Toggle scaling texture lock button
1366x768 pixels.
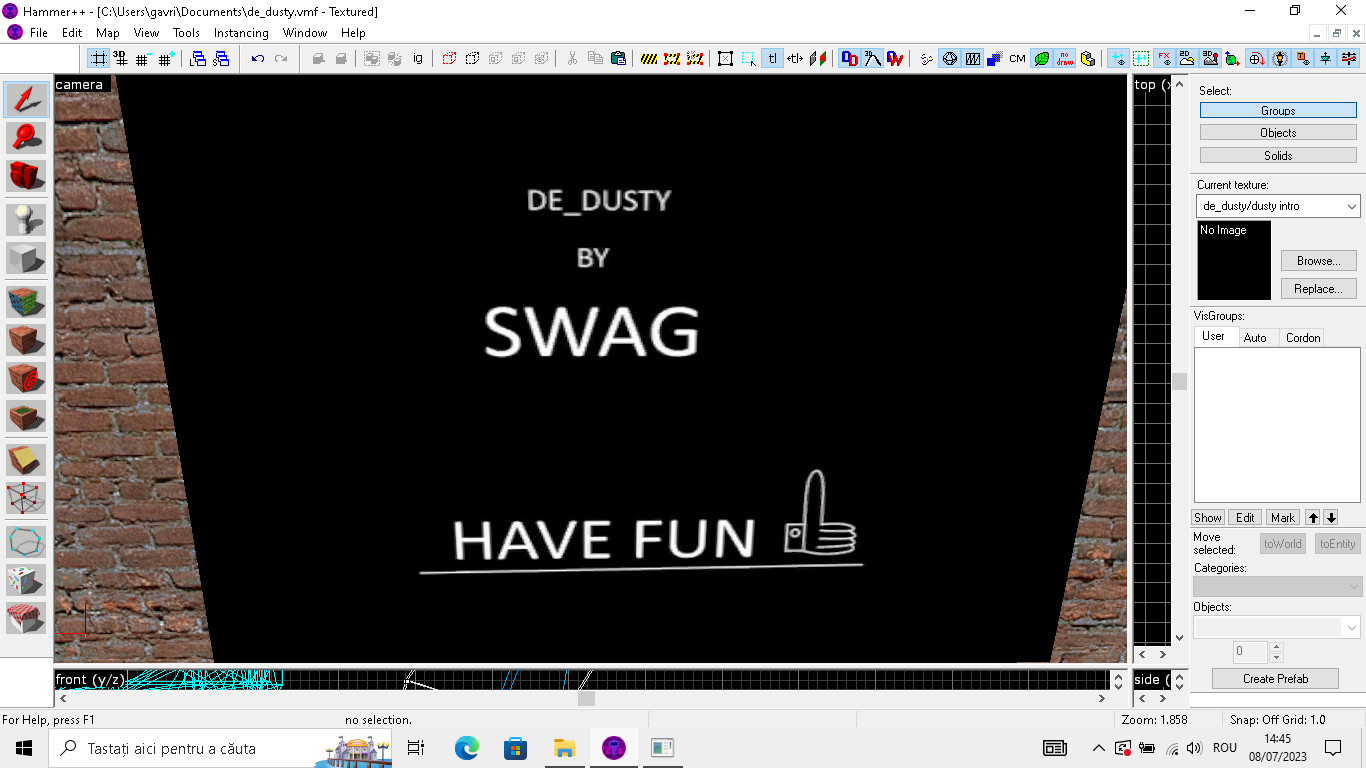796,59
